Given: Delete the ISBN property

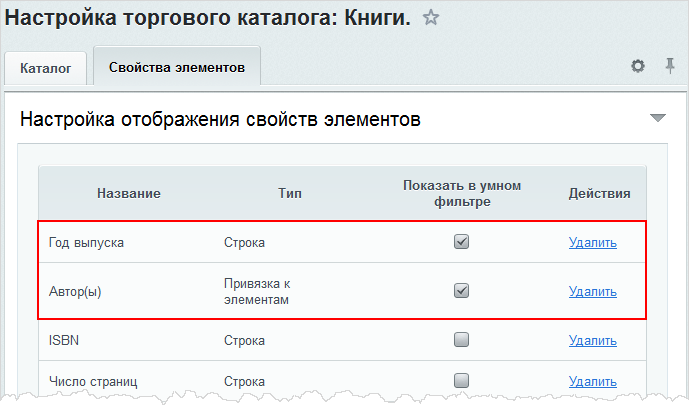Looking at the screenshot, I should coord(593,340).
